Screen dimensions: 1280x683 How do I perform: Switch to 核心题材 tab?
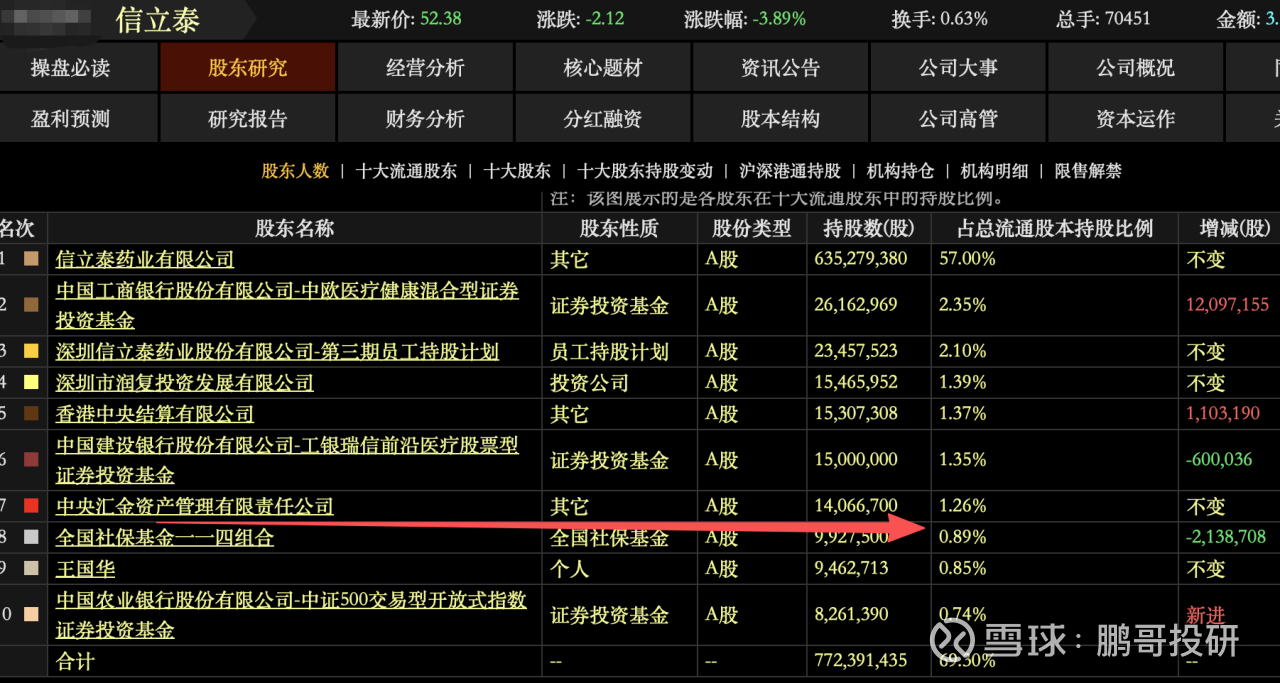tap(603, 68)
